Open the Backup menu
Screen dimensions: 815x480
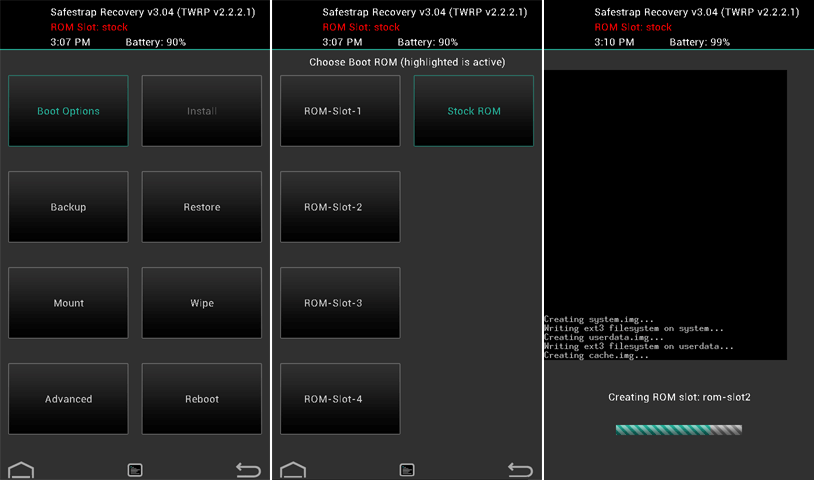68,207
